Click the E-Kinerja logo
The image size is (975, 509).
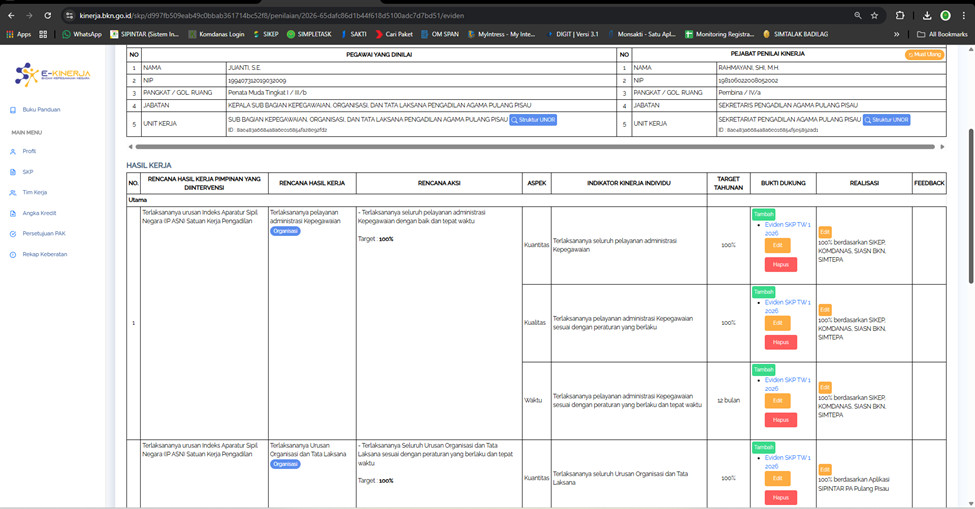coord(52,74)
